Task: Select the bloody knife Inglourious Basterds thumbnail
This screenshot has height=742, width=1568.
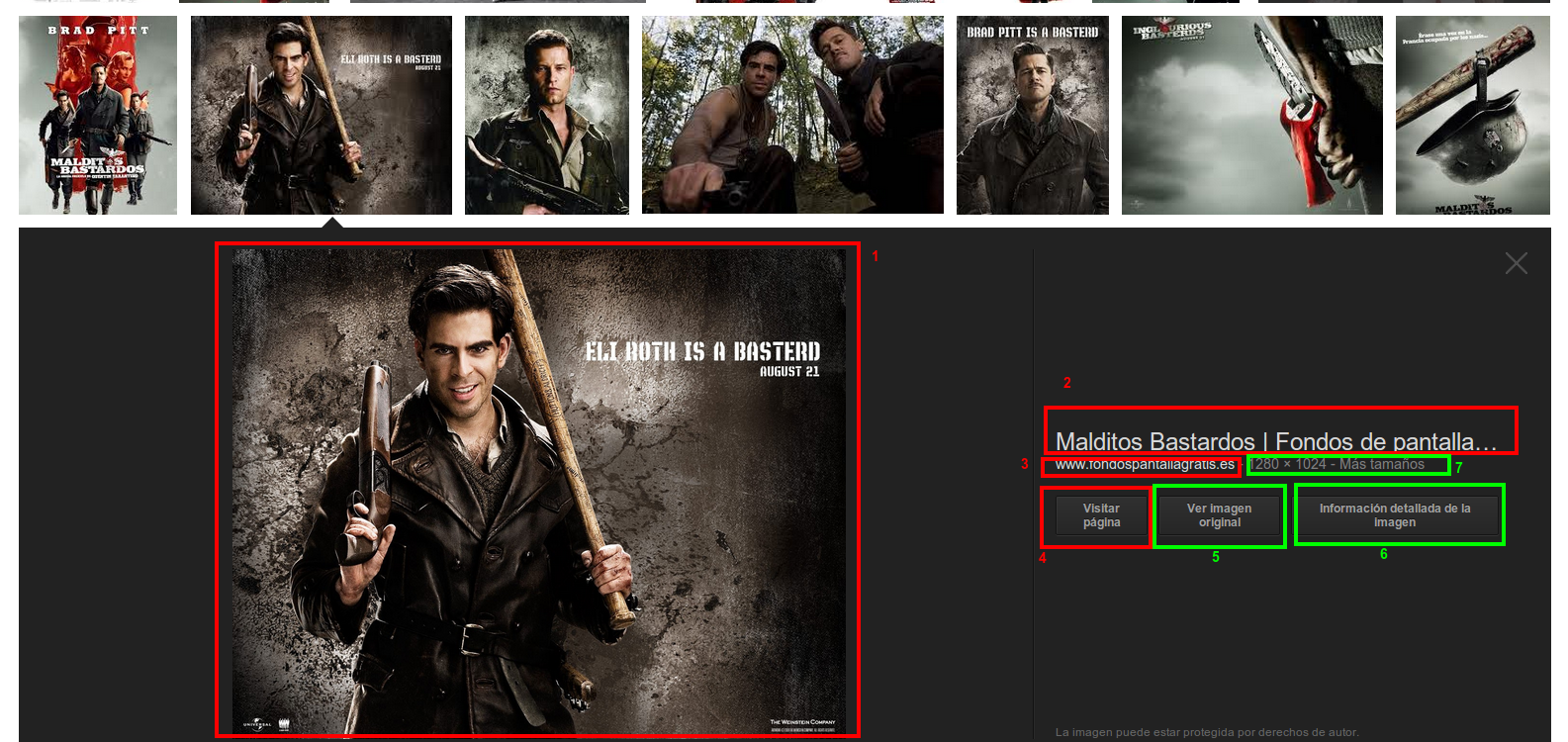Action: 1252,115
